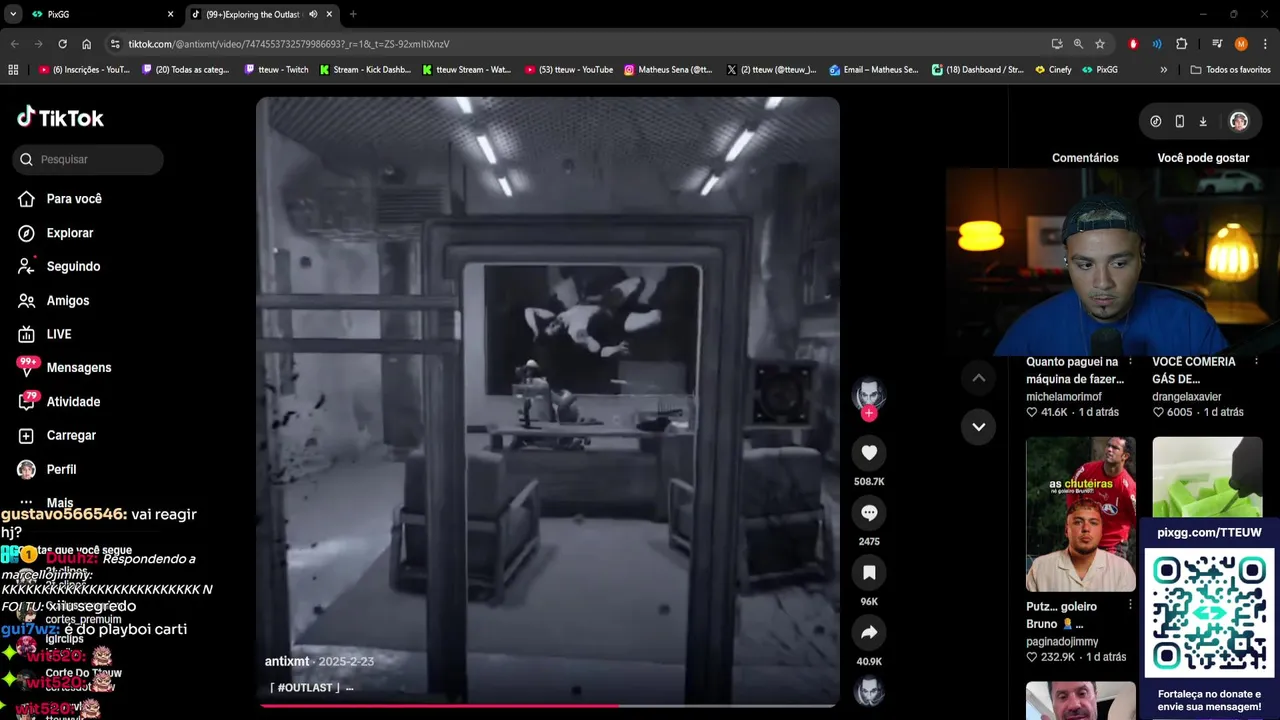Click the #OUTLAST hashtag

305,688
